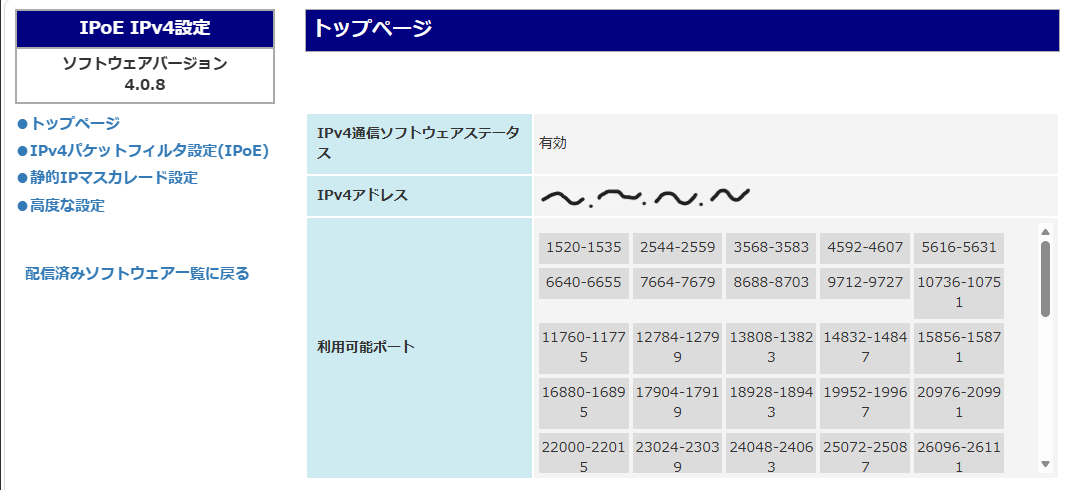Open the 高度な設定 link
Screen dimensions: 1072x490
(x=67, y=205)
